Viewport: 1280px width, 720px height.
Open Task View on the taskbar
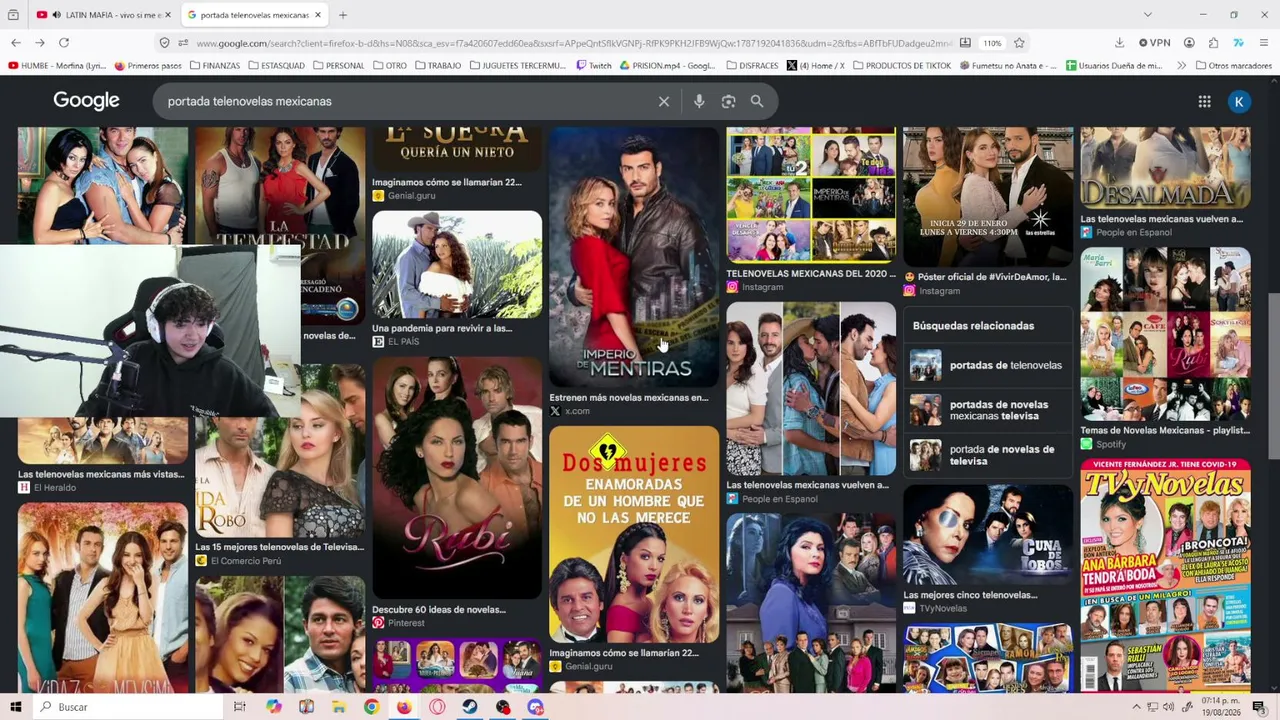(239, 707)
